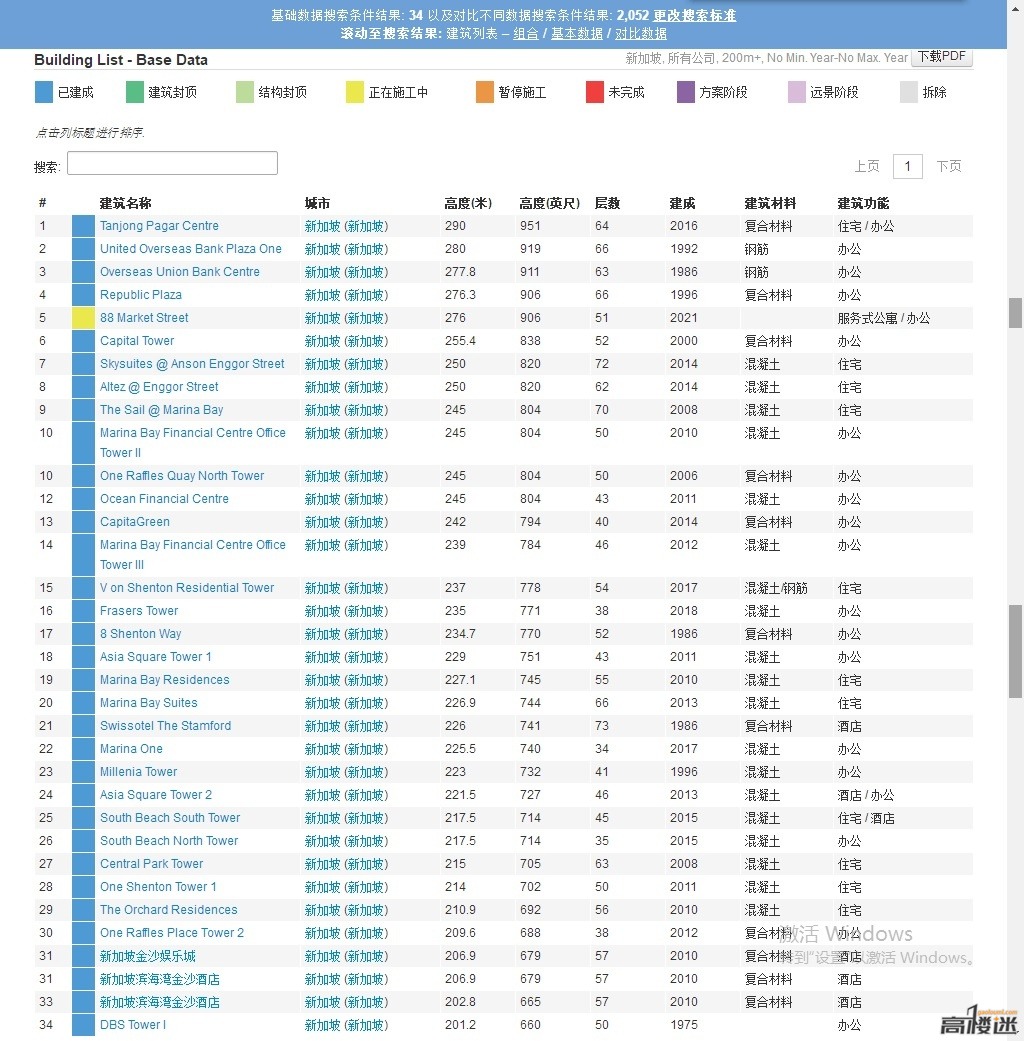
Task: Sort table by 建筑功能 column header
Action: point(863,203)
